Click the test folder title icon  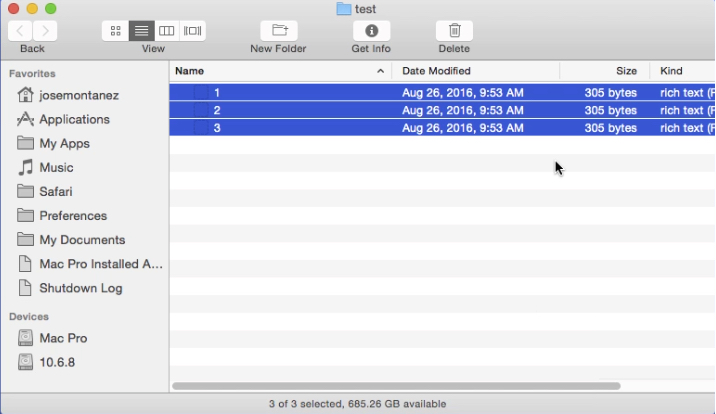point(343,9)
